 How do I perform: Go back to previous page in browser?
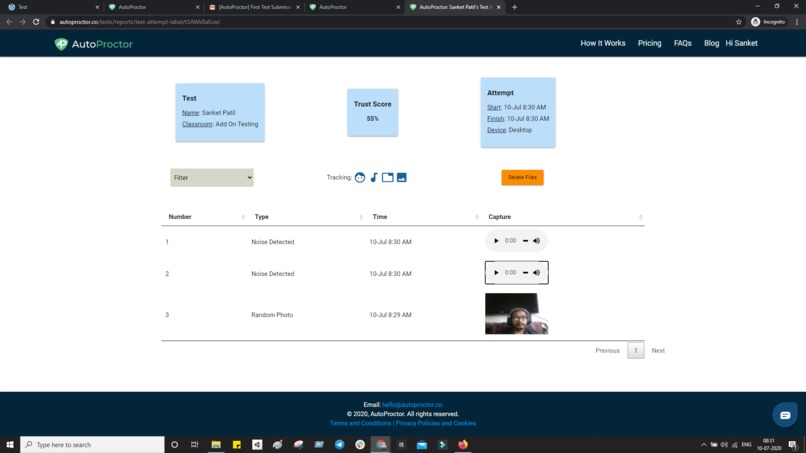pyautogui.click(x=9, y=22)
